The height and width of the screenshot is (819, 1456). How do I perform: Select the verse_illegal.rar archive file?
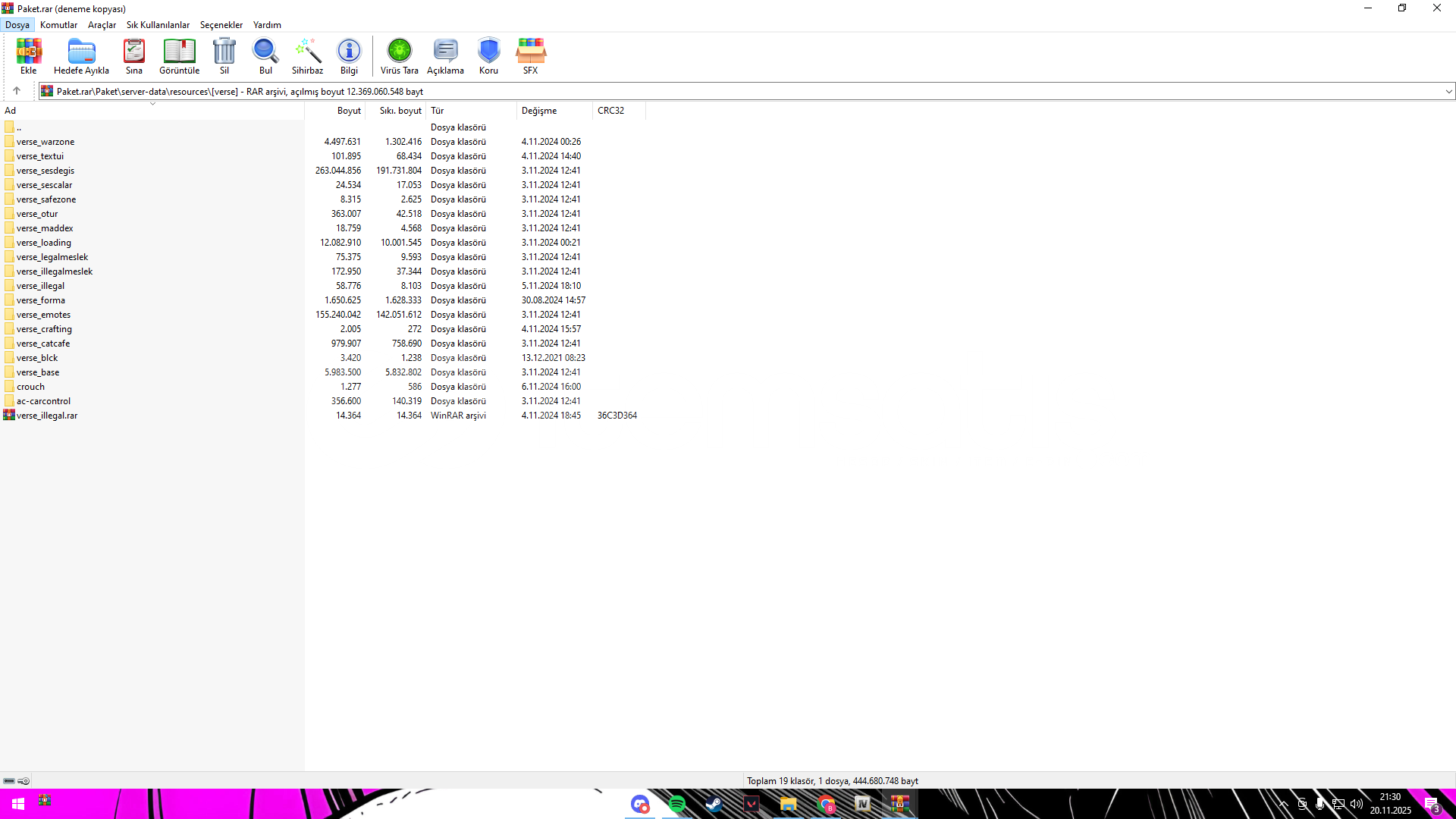47,416
